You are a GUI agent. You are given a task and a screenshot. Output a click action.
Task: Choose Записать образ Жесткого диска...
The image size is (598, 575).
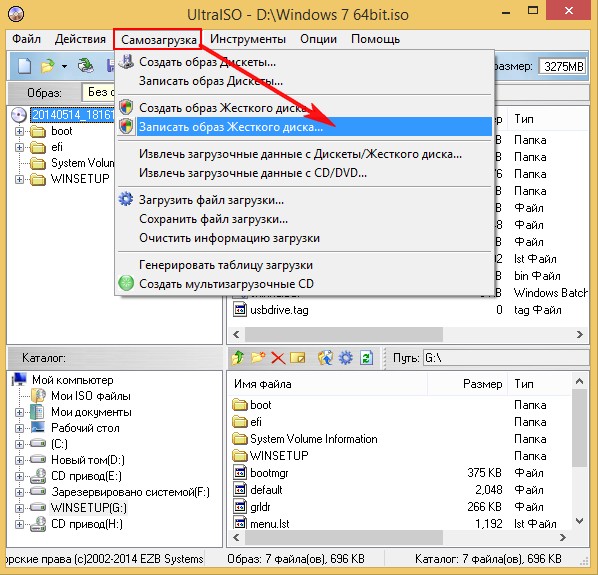point(304,127)
